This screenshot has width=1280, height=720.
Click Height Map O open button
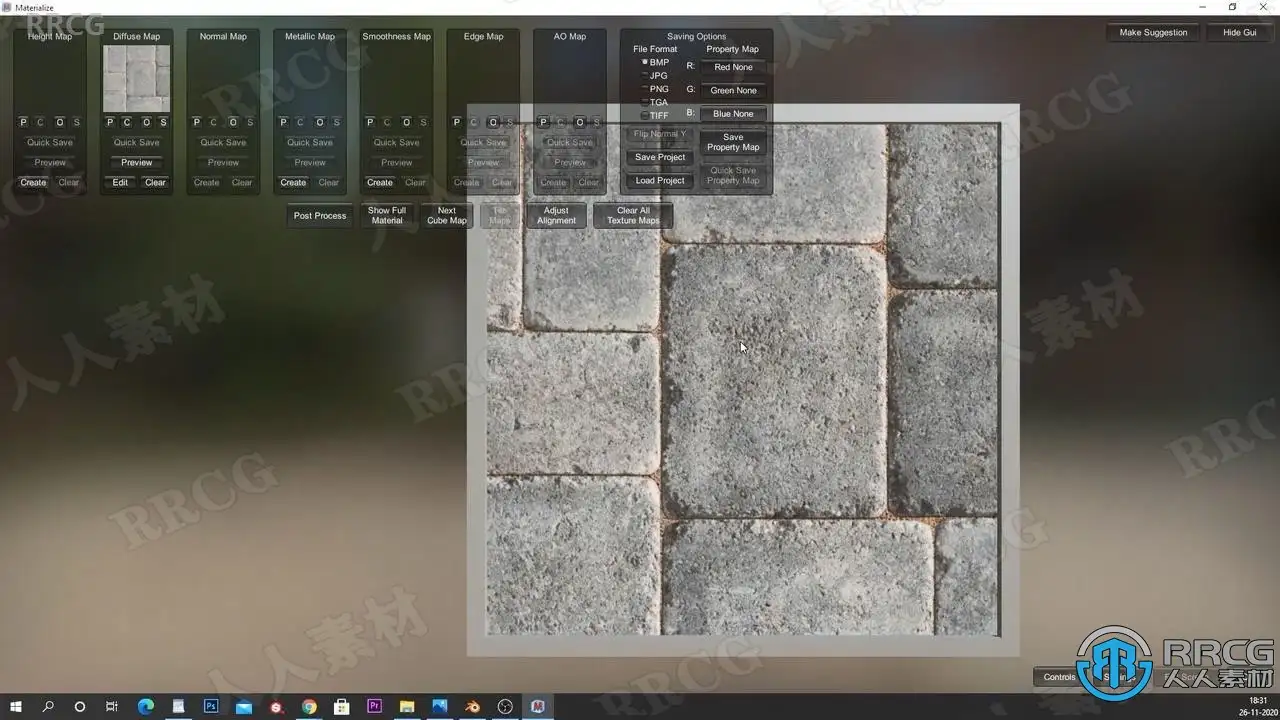59,122
